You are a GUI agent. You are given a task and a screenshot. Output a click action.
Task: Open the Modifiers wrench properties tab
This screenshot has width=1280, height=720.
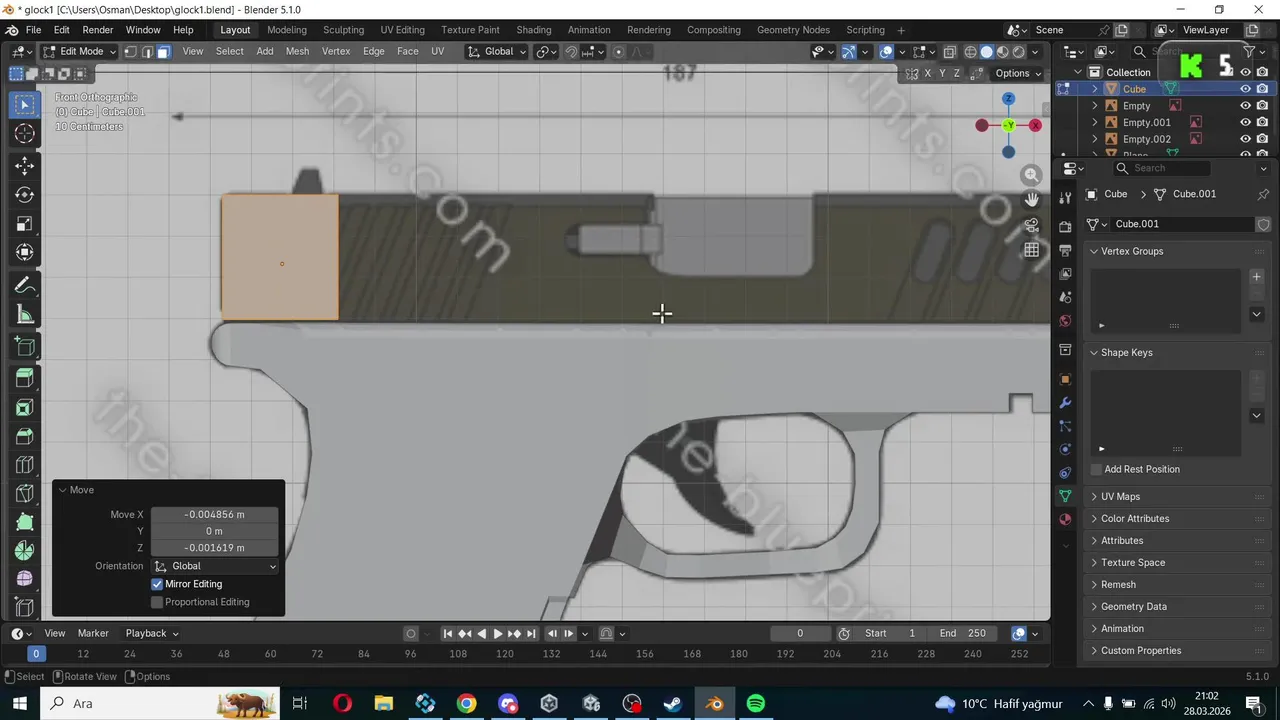click(x=1065, y=403)
